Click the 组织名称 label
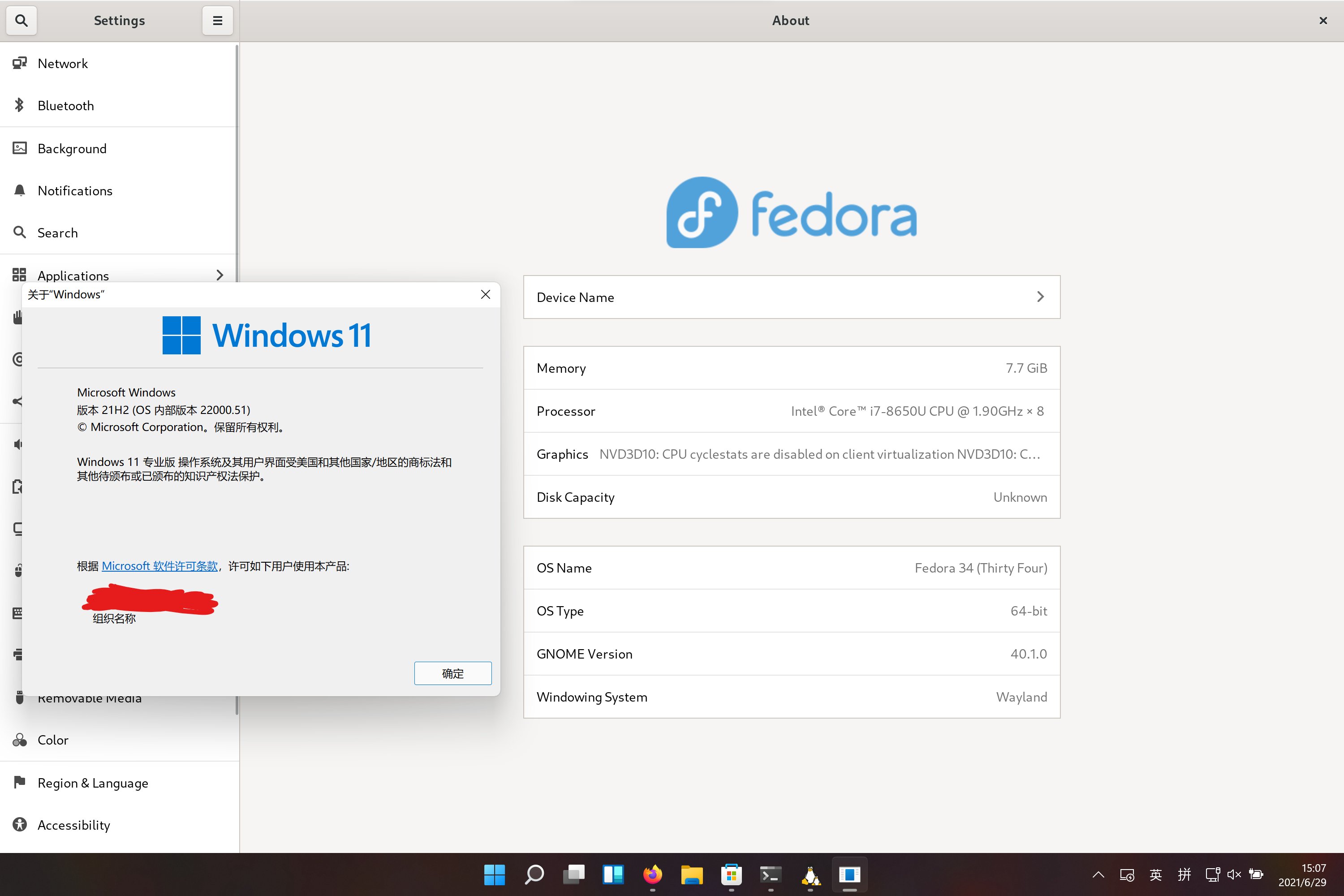 tap(114, 618)
